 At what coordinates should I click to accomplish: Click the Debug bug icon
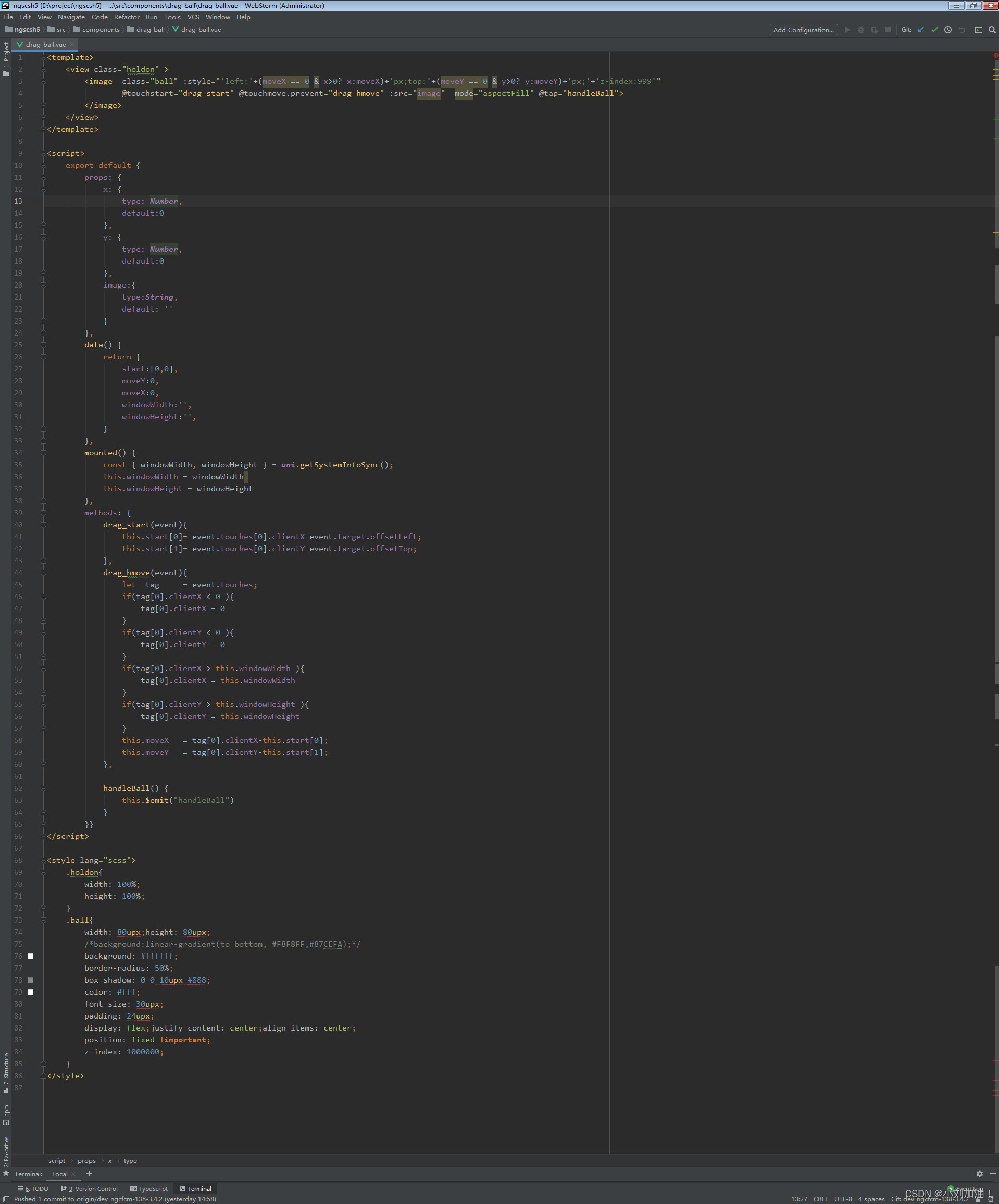click(861, 30)
